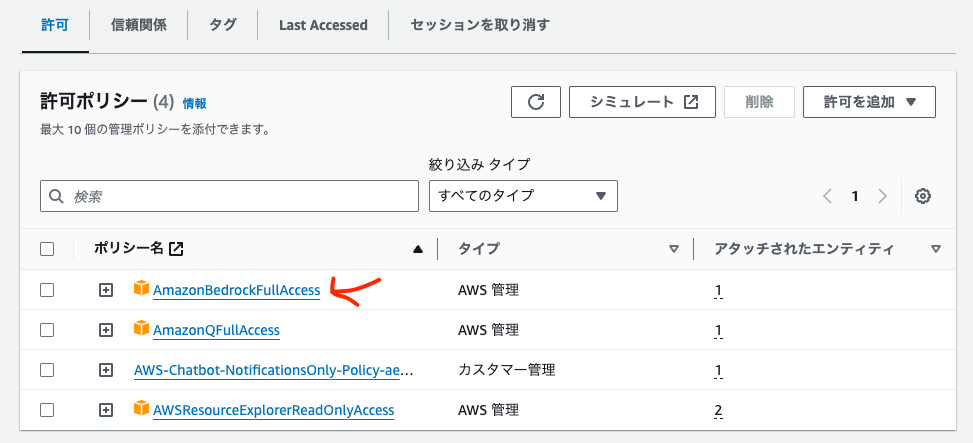Go to the previous page arrow

click(828, 196)
